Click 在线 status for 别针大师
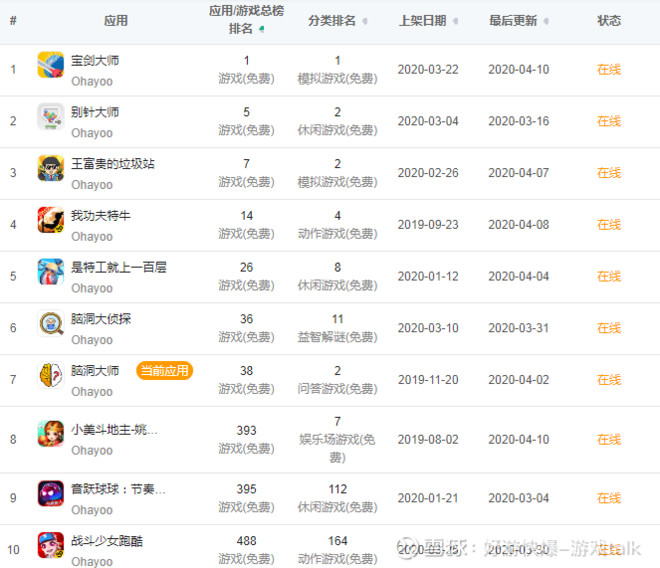This screenshot has height=568, width=660. pyautogui.click(x=608, y=121)
